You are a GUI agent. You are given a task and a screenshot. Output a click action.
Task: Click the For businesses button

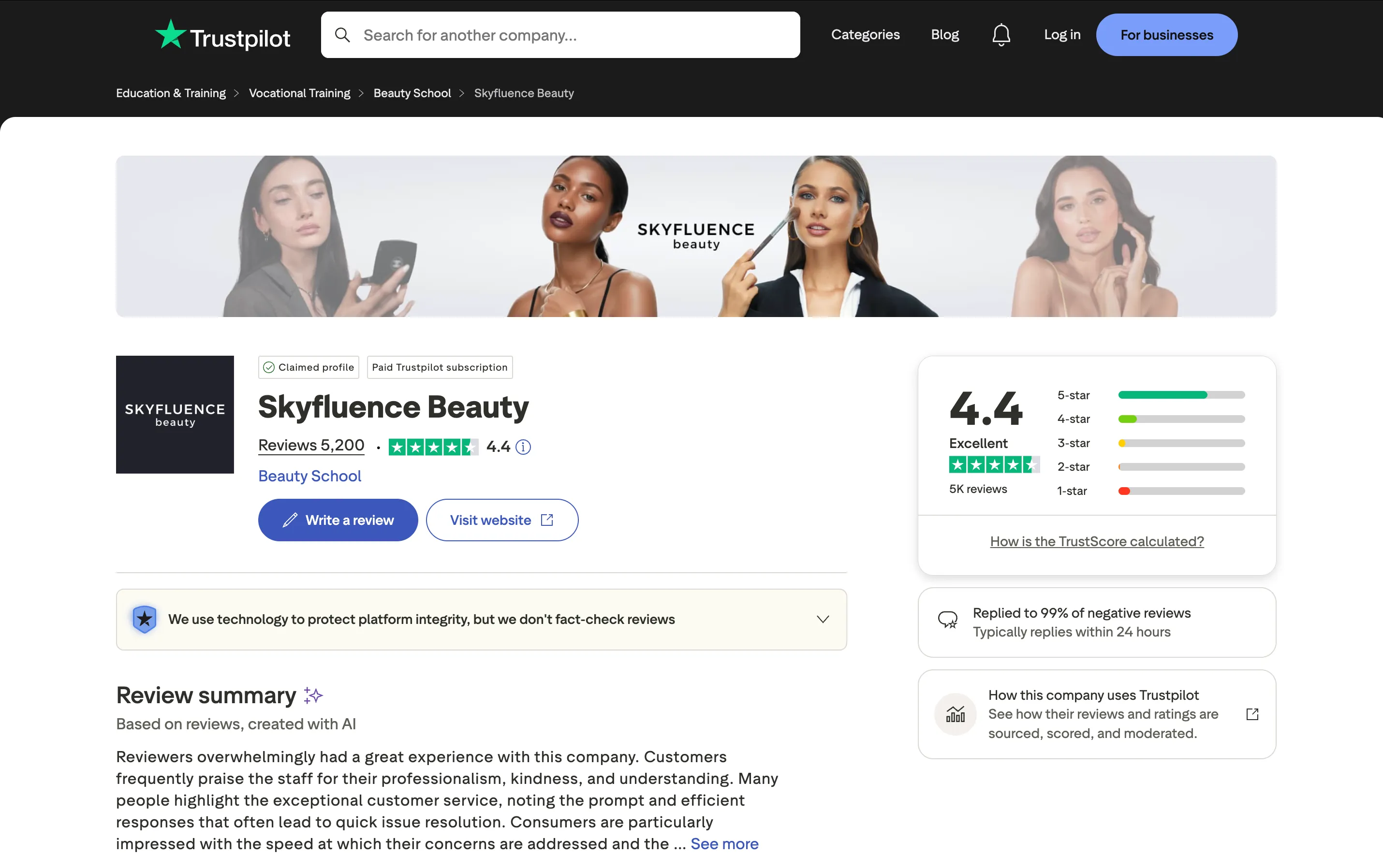(x=1167, y=34)
